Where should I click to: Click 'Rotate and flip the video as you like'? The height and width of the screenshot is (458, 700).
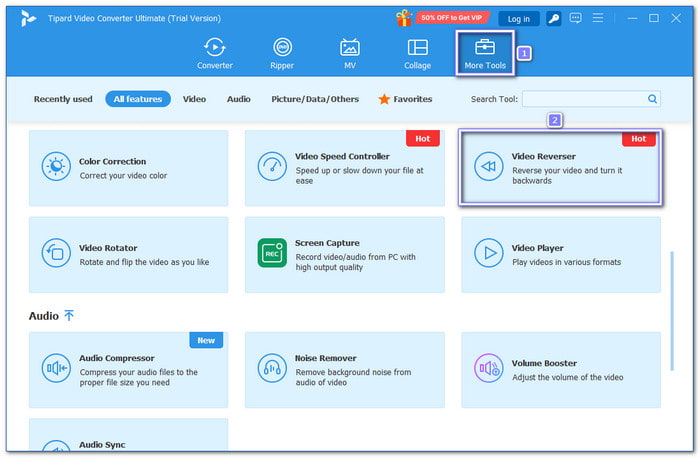[x=144, y=262]
